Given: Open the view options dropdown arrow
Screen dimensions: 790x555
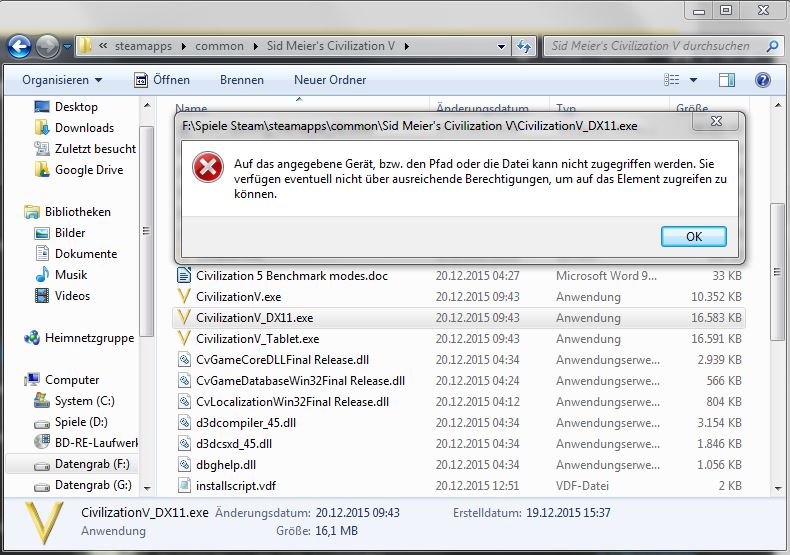Looking at the screenshot, I should coord(693,80).
